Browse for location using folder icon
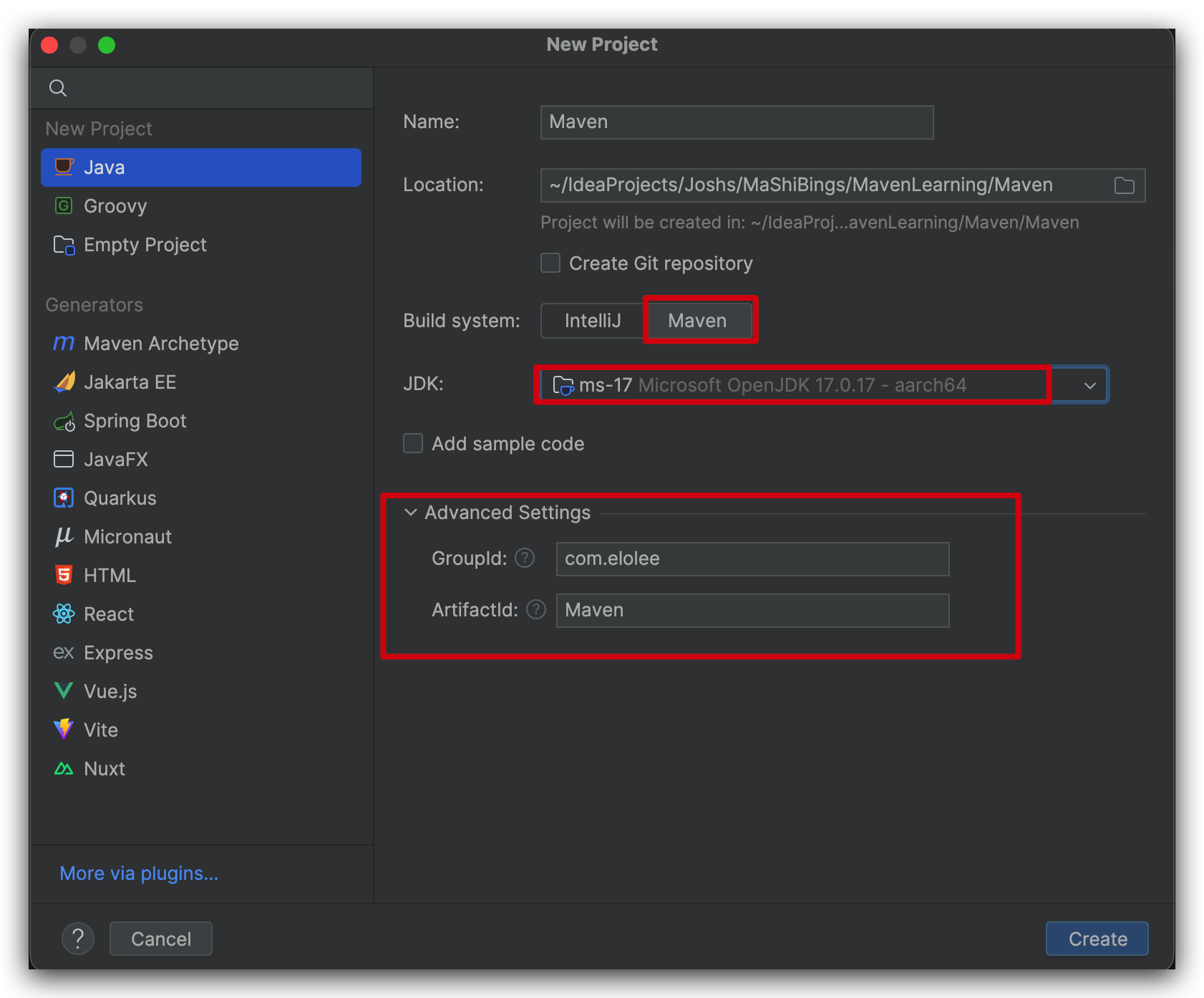 coord(1125,185)
